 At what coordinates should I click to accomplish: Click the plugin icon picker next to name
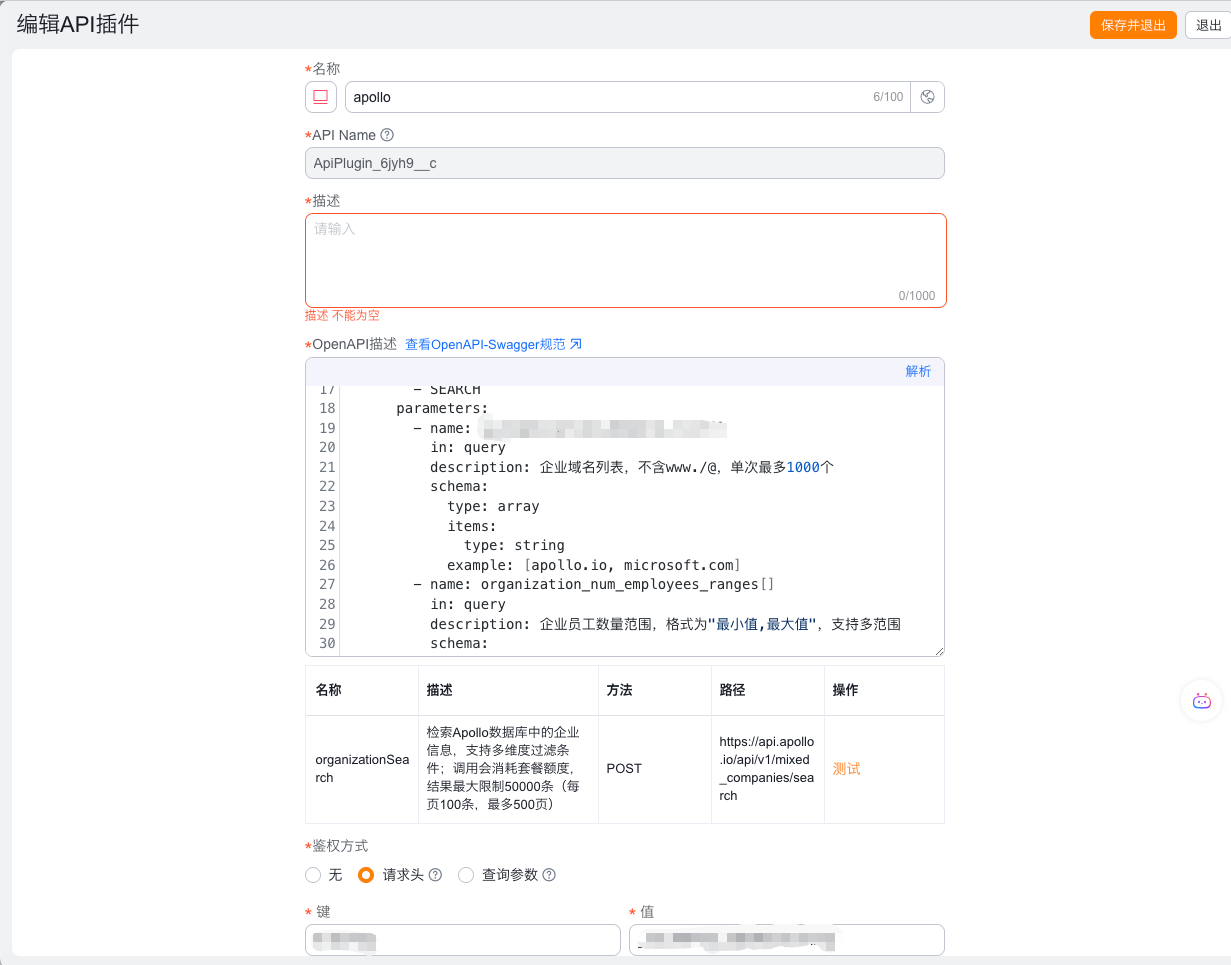click(x=321, y=97)
